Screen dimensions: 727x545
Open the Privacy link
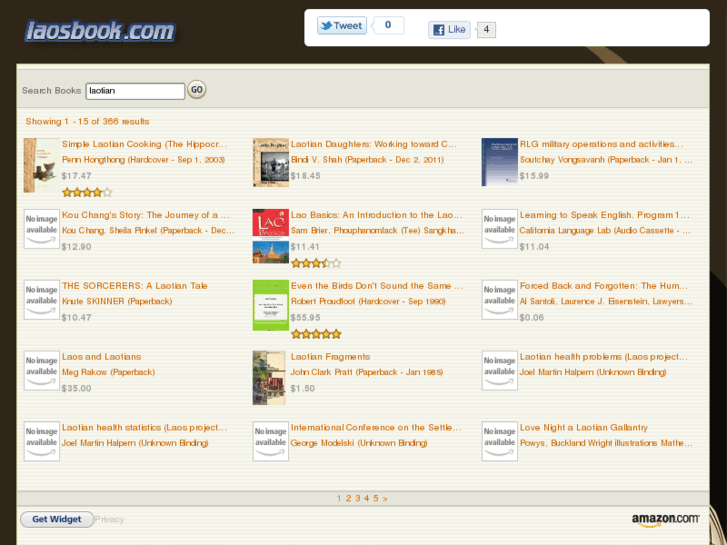click(109, 519)
